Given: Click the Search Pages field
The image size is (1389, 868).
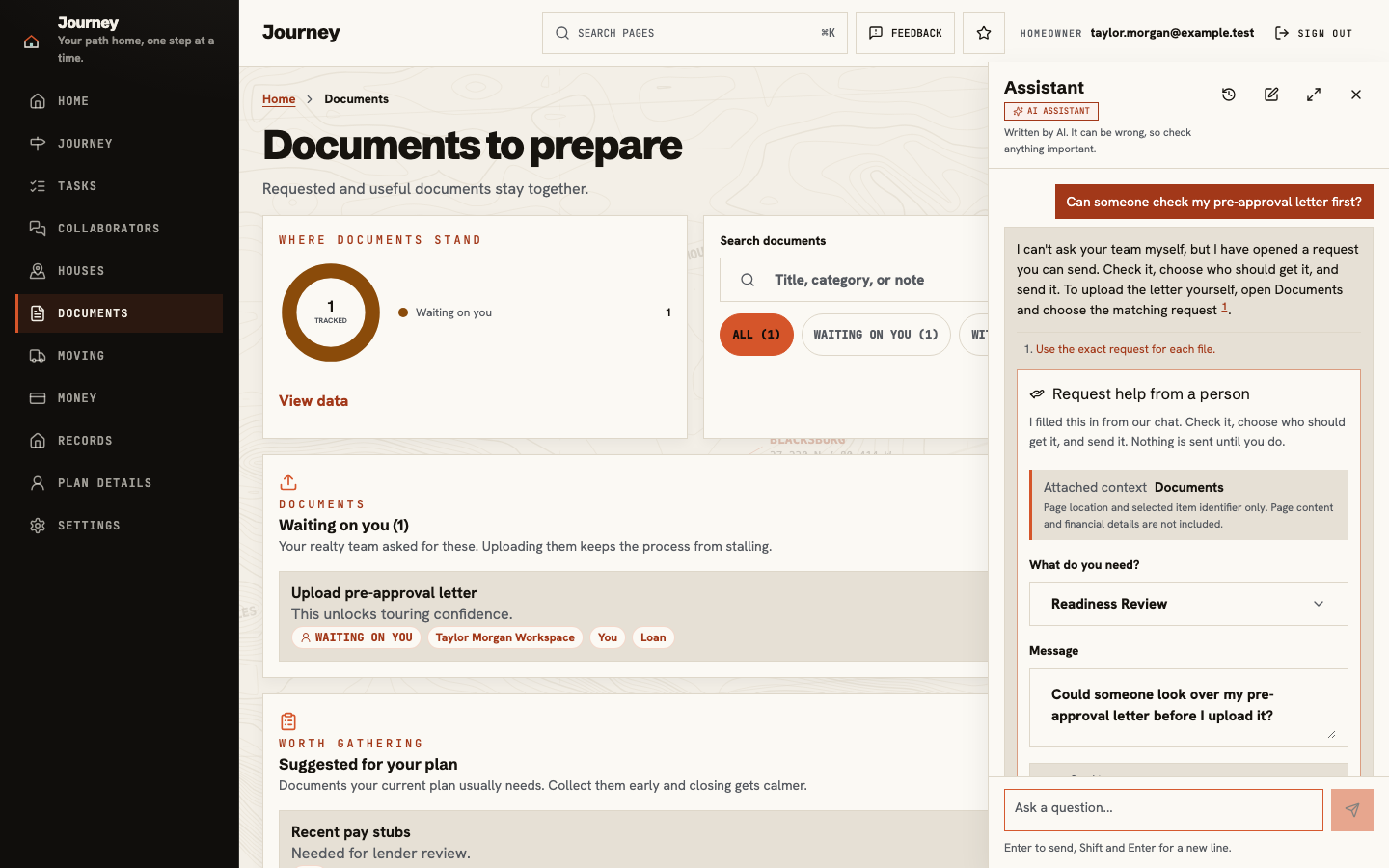Looking at the screenshot, I should [x=694, y=33].
